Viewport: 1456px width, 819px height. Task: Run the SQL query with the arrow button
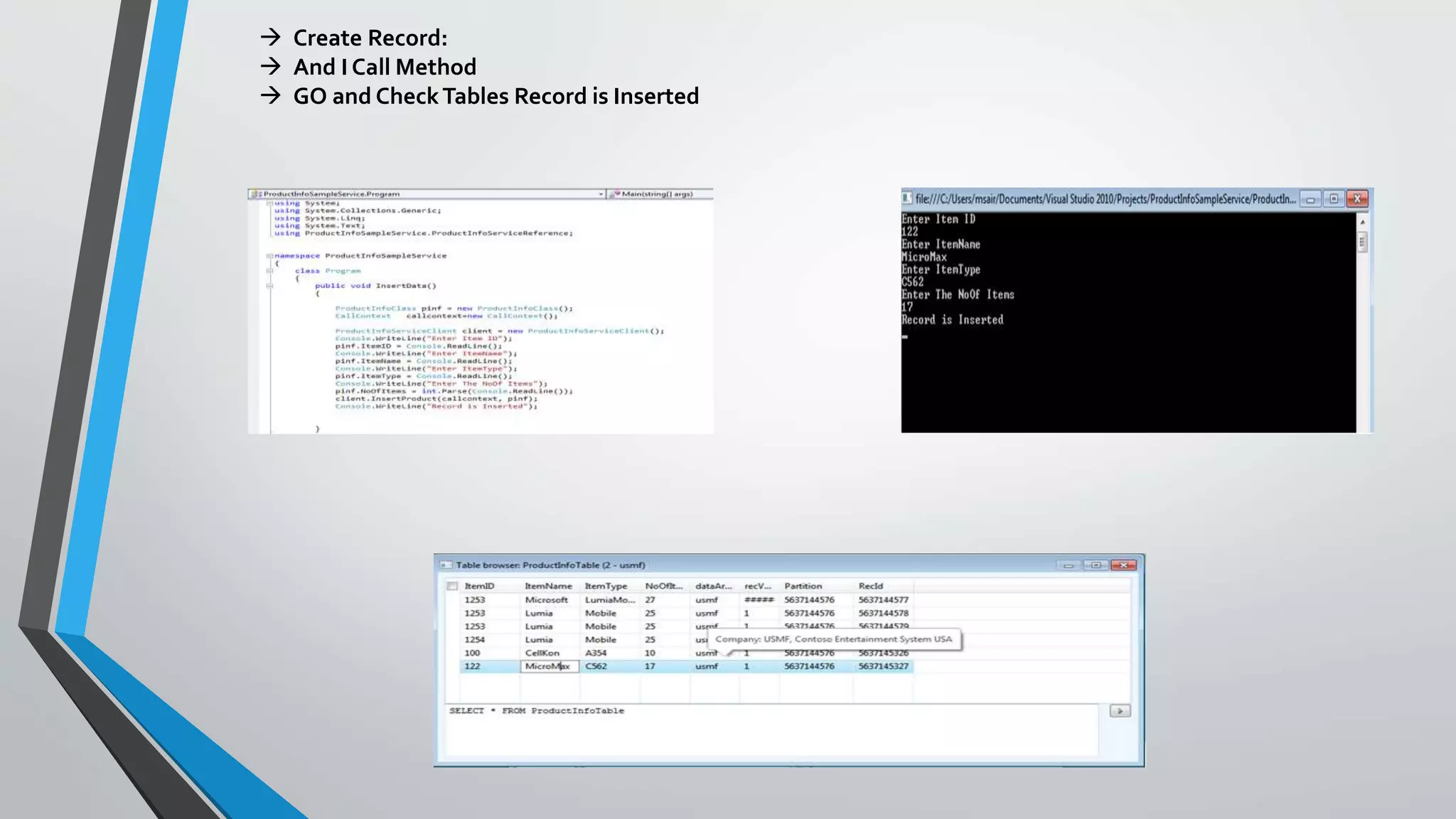(x=1120, y=711)
